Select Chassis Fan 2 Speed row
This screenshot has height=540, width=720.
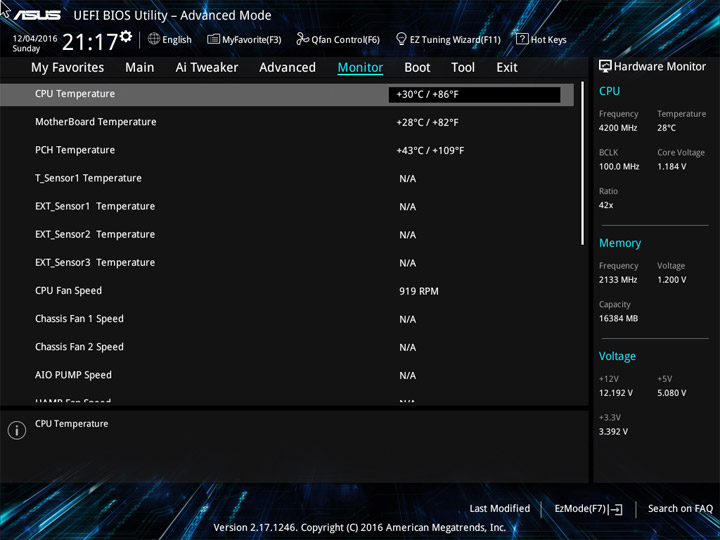(x=287, y=347)
